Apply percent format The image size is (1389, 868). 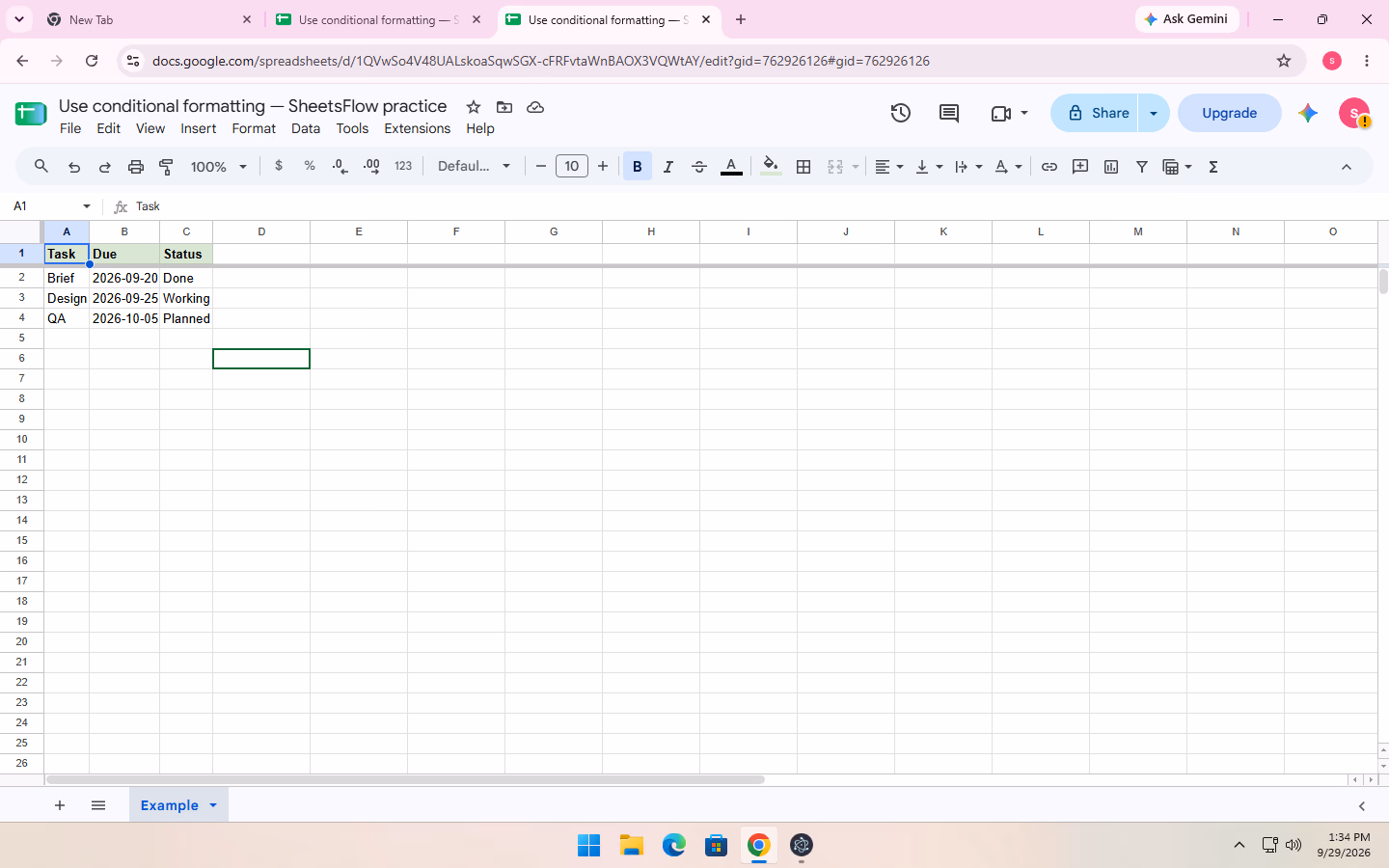310,166
